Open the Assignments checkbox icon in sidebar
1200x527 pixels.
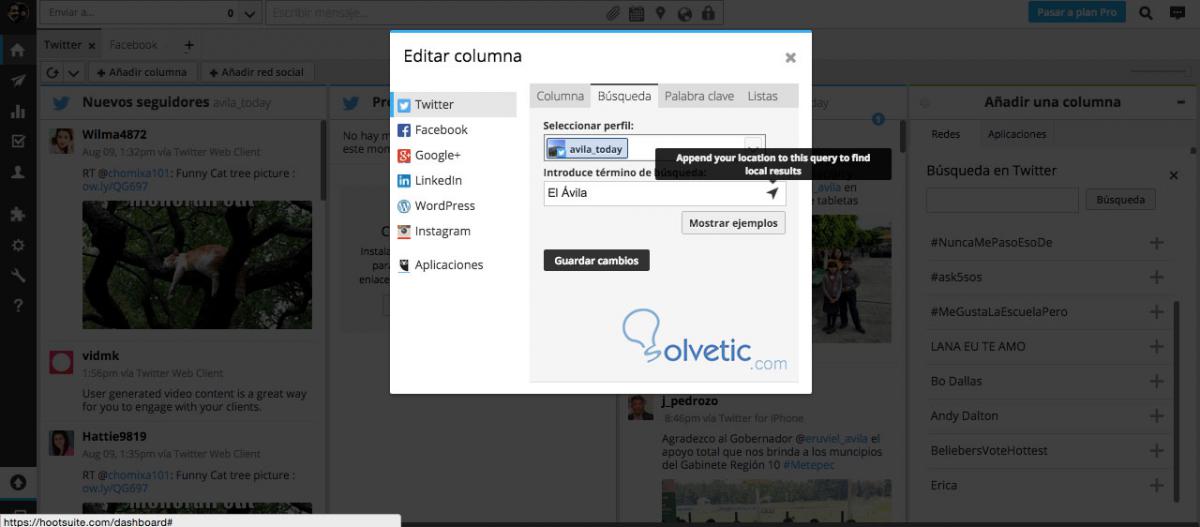(17, 141)
